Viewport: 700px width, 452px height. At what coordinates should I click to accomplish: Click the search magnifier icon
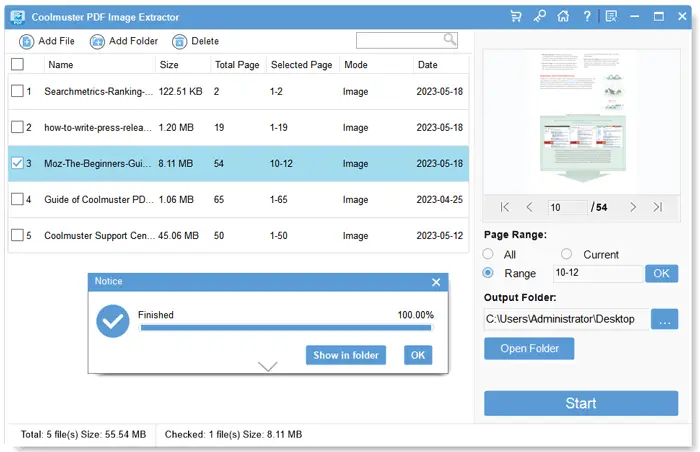click(450, 40)
